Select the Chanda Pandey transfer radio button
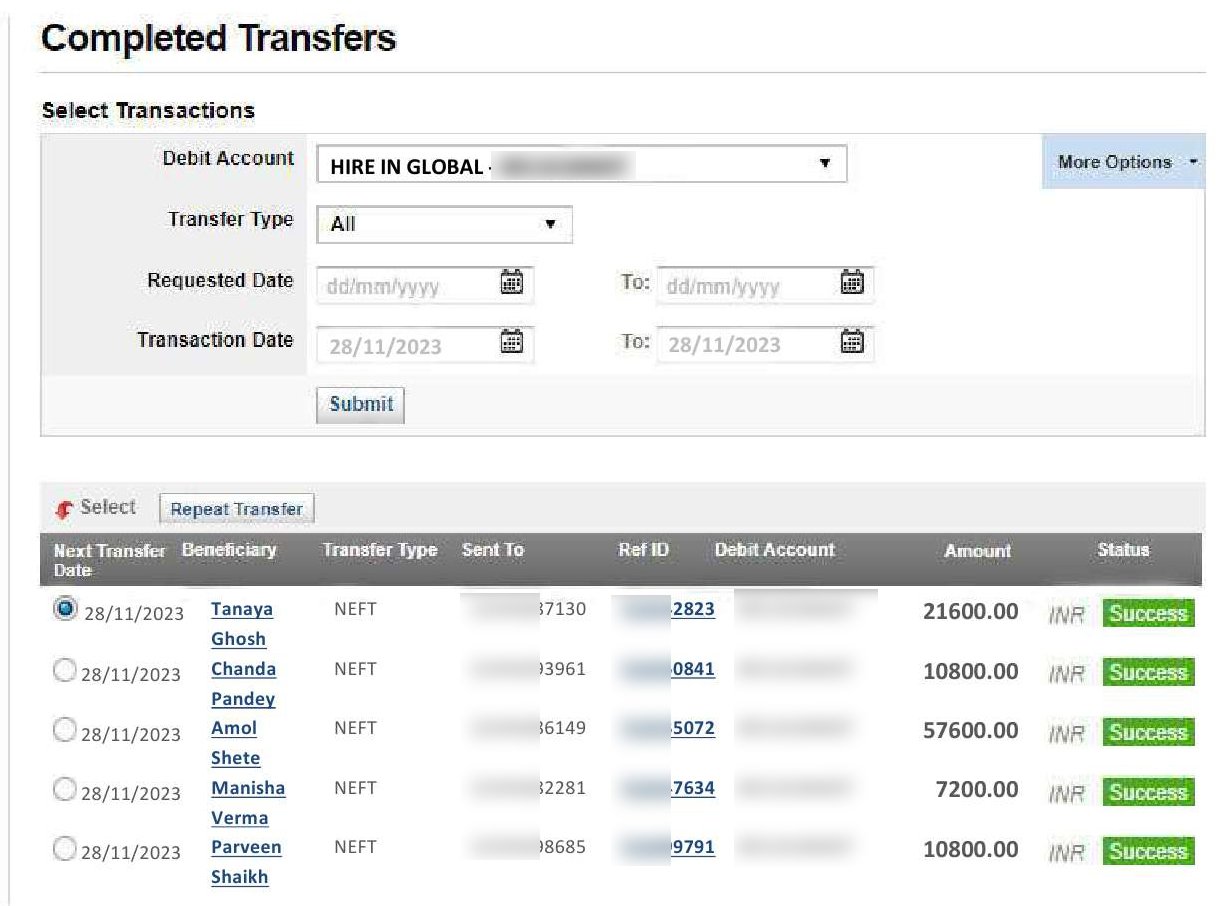 [x=65, y=671]
